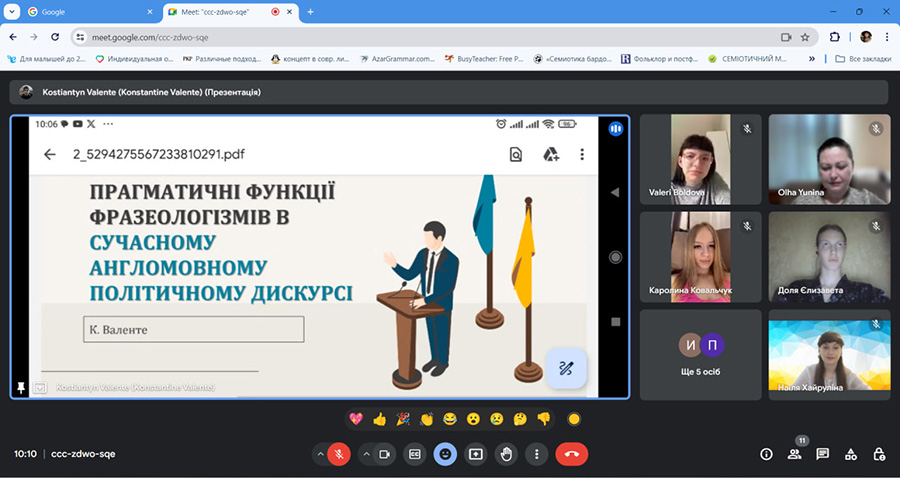
Task: Send thumbs up reaction
Action: [x=379, y=419]
